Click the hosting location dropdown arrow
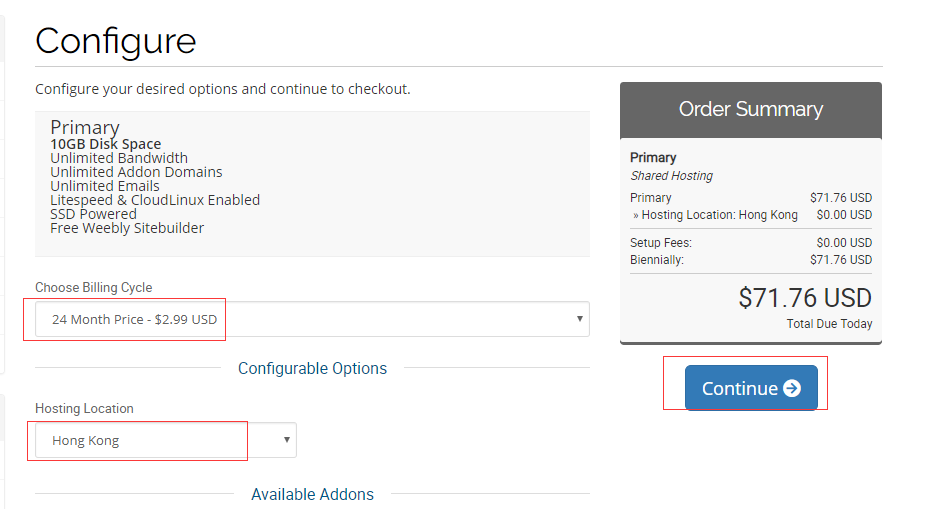This screenshot has width=933, height=509. coord(287,440)
